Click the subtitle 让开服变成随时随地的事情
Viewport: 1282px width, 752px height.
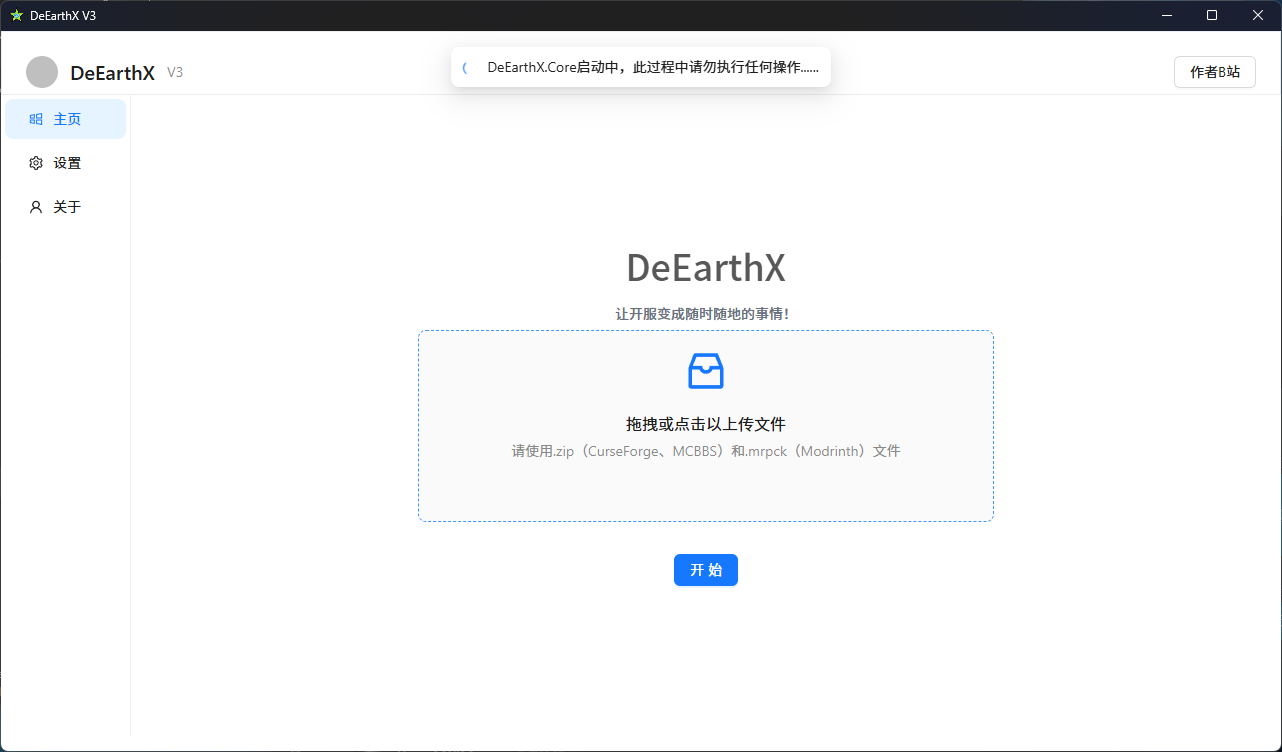pyautogui.click(x=705, y=312)
